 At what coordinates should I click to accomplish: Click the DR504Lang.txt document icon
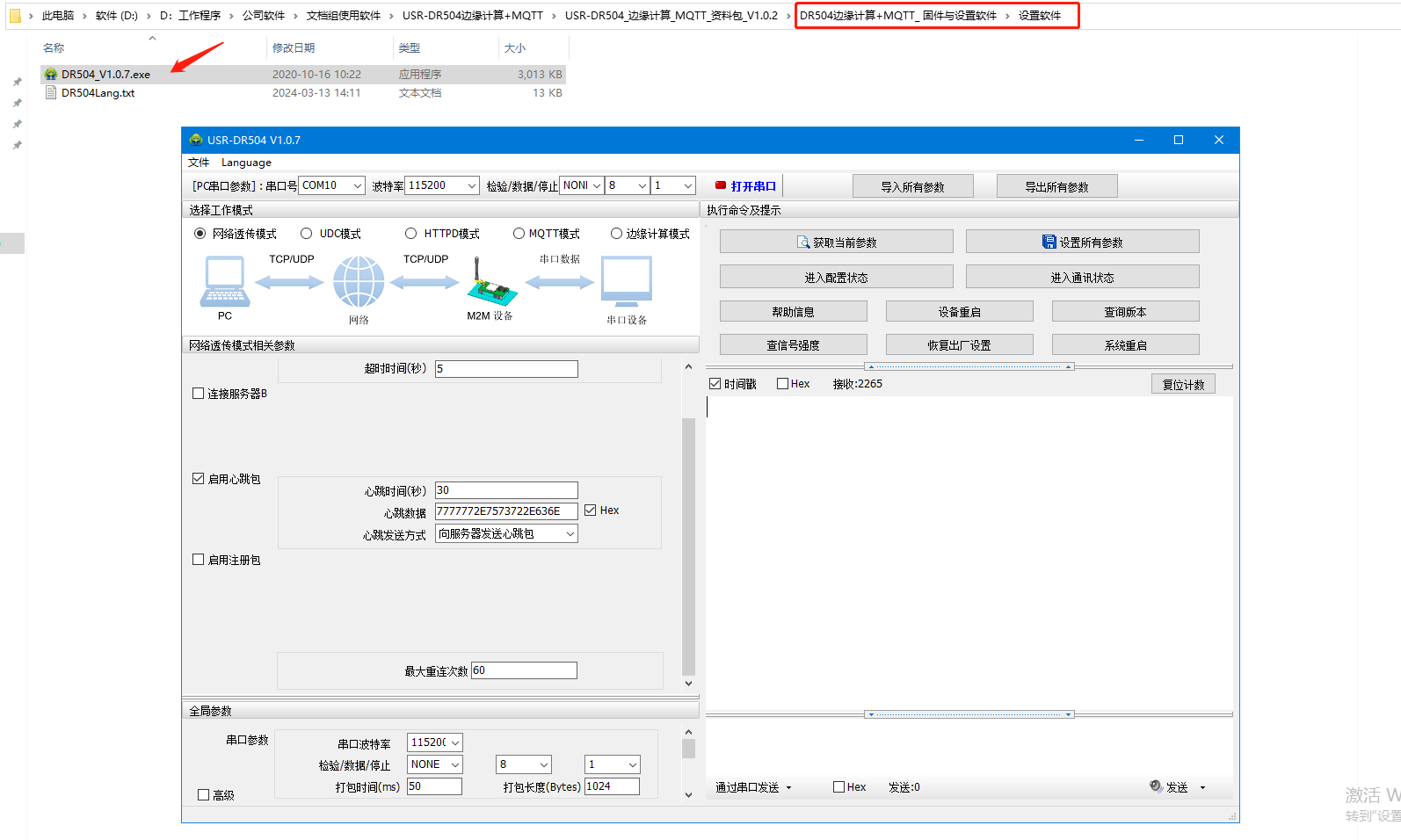coord(51,93)
